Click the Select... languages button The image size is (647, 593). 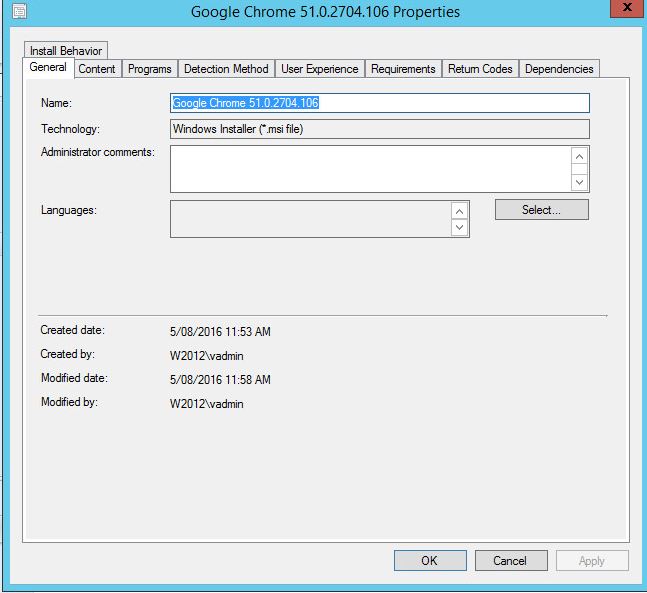click(x=542, y=210)
